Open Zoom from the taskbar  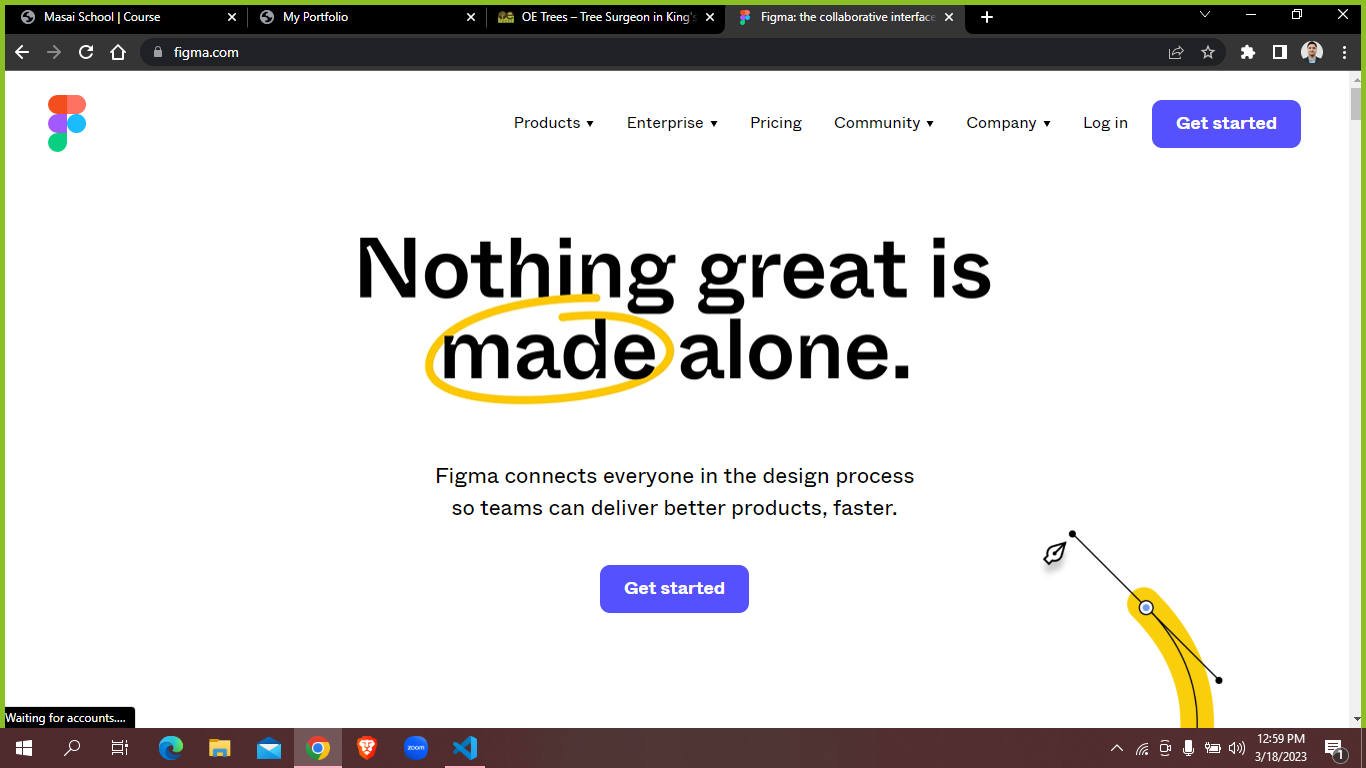416,748
